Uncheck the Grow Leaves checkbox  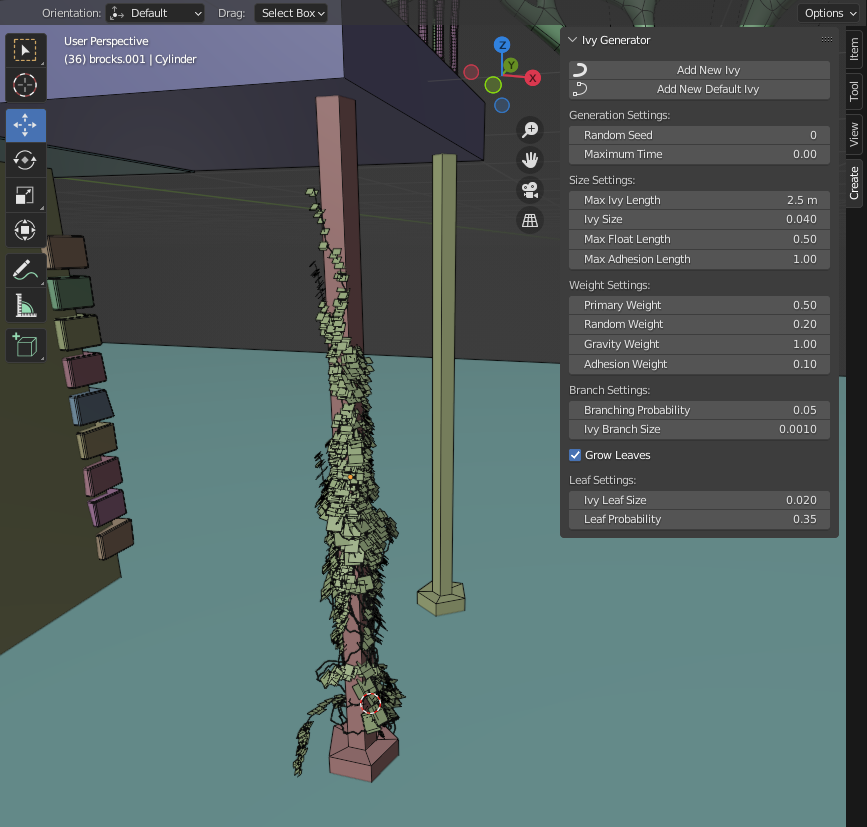click(x=576, y=455)
